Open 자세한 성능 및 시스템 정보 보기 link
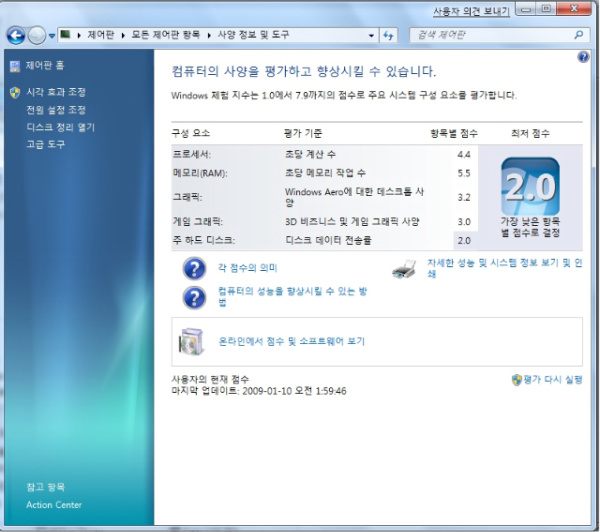The width and height of the screenshot is (600, 532). tap(505, 268)
